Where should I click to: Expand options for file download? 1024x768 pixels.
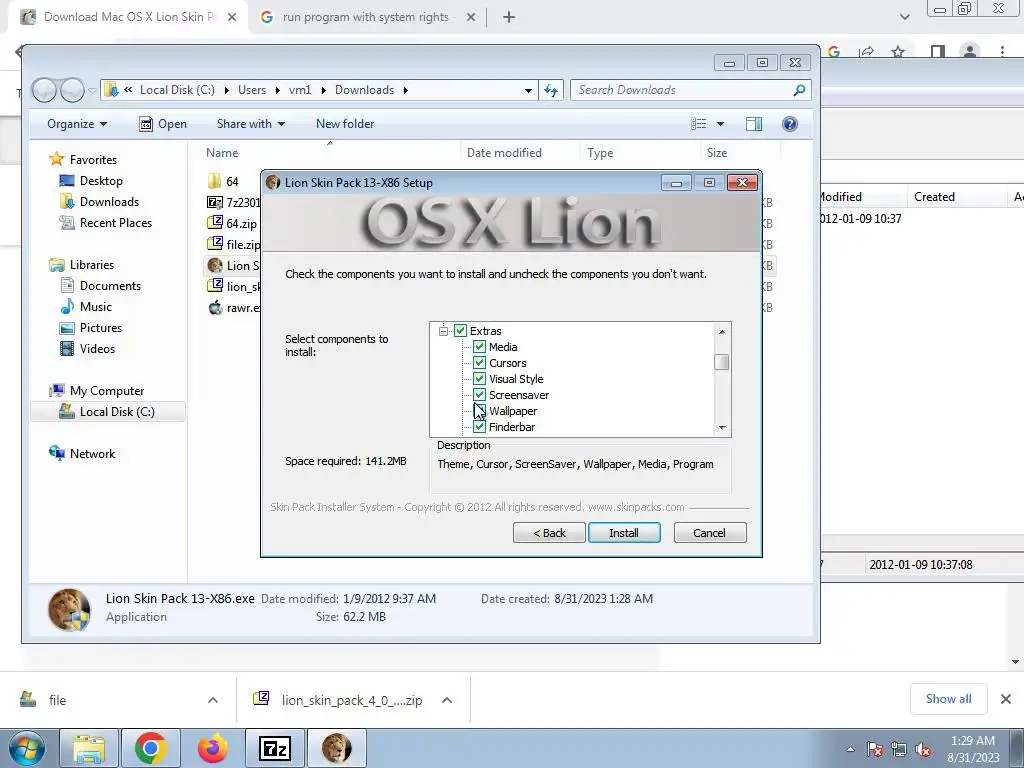[x=213, y=700]
